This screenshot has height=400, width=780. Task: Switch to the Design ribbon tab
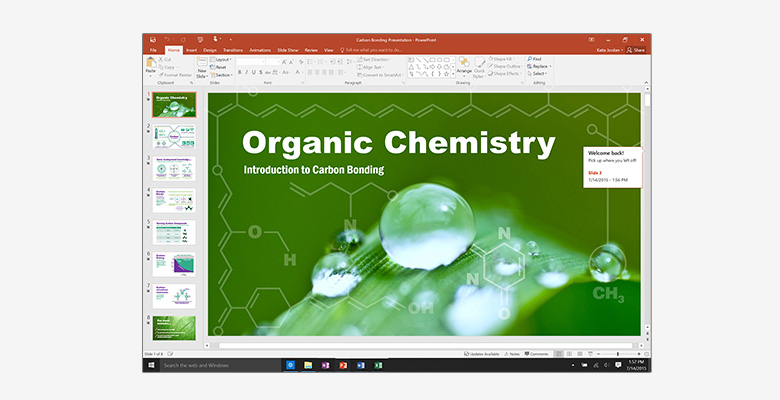(210, 49)
